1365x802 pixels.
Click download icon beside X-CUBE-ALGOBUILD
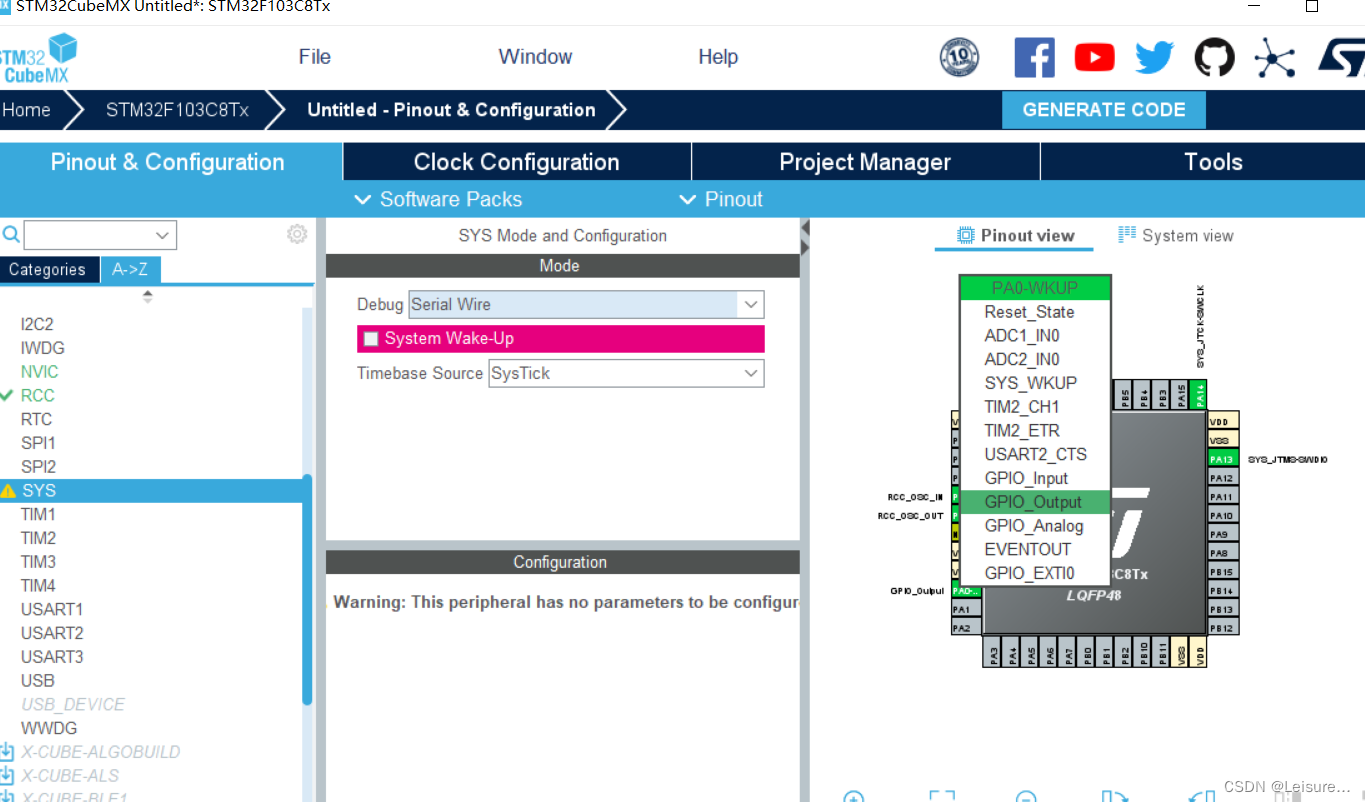[x=7, y=752]
